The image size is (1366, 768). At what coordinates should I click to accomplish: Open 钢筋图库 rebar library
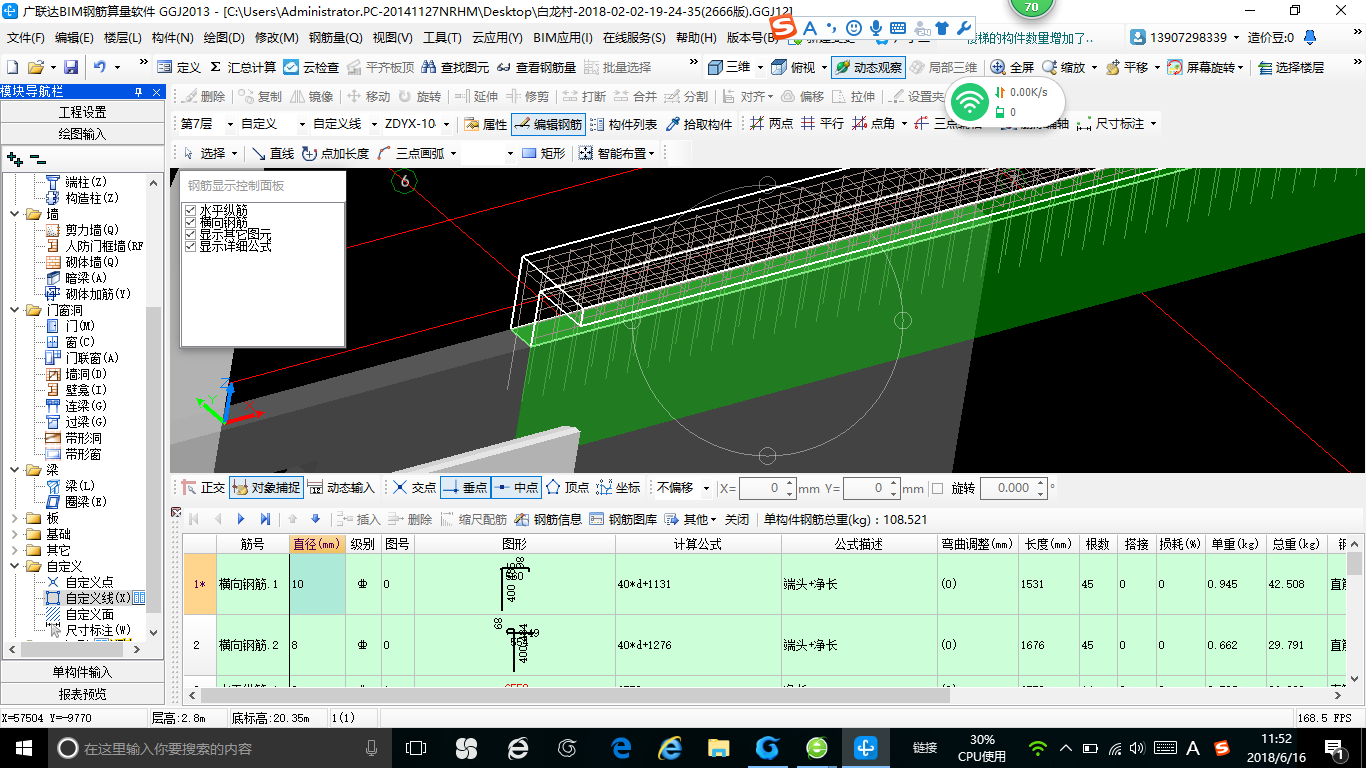623,519
